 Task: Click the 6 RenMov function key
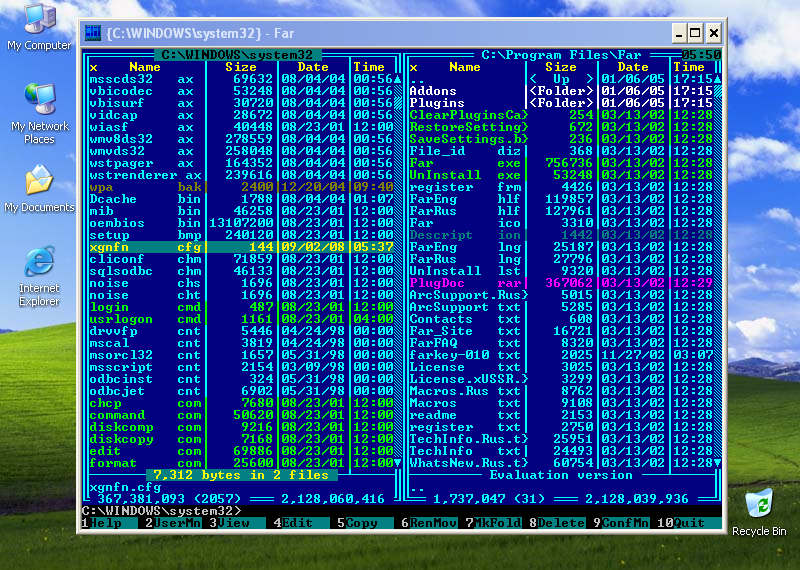click(x=429, y=523)
